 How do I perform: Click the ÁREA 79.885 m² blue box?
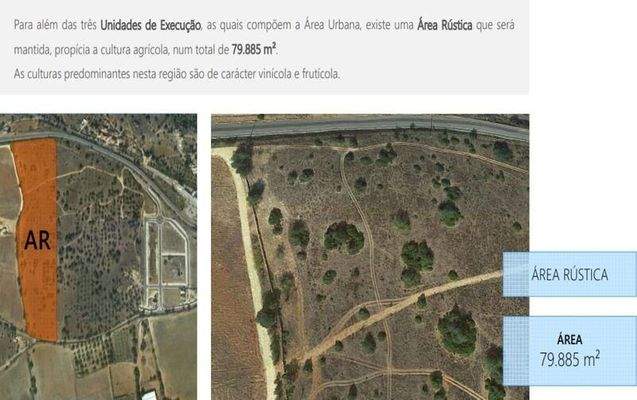point(570,351)
